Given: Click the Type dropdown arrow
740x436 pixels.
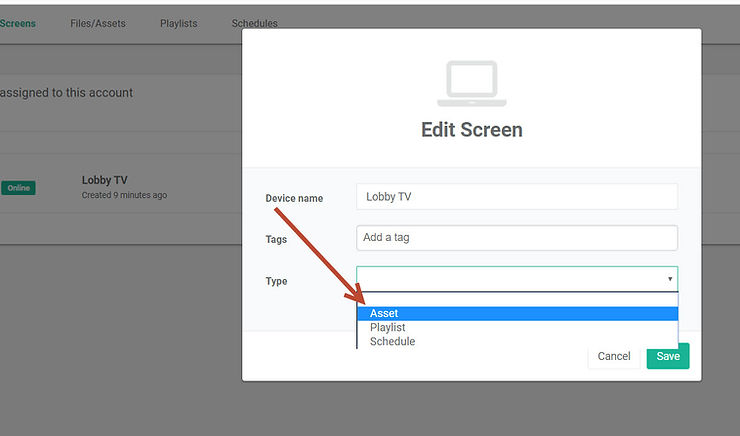Looking at the screenshot, I should pos(670,279).
